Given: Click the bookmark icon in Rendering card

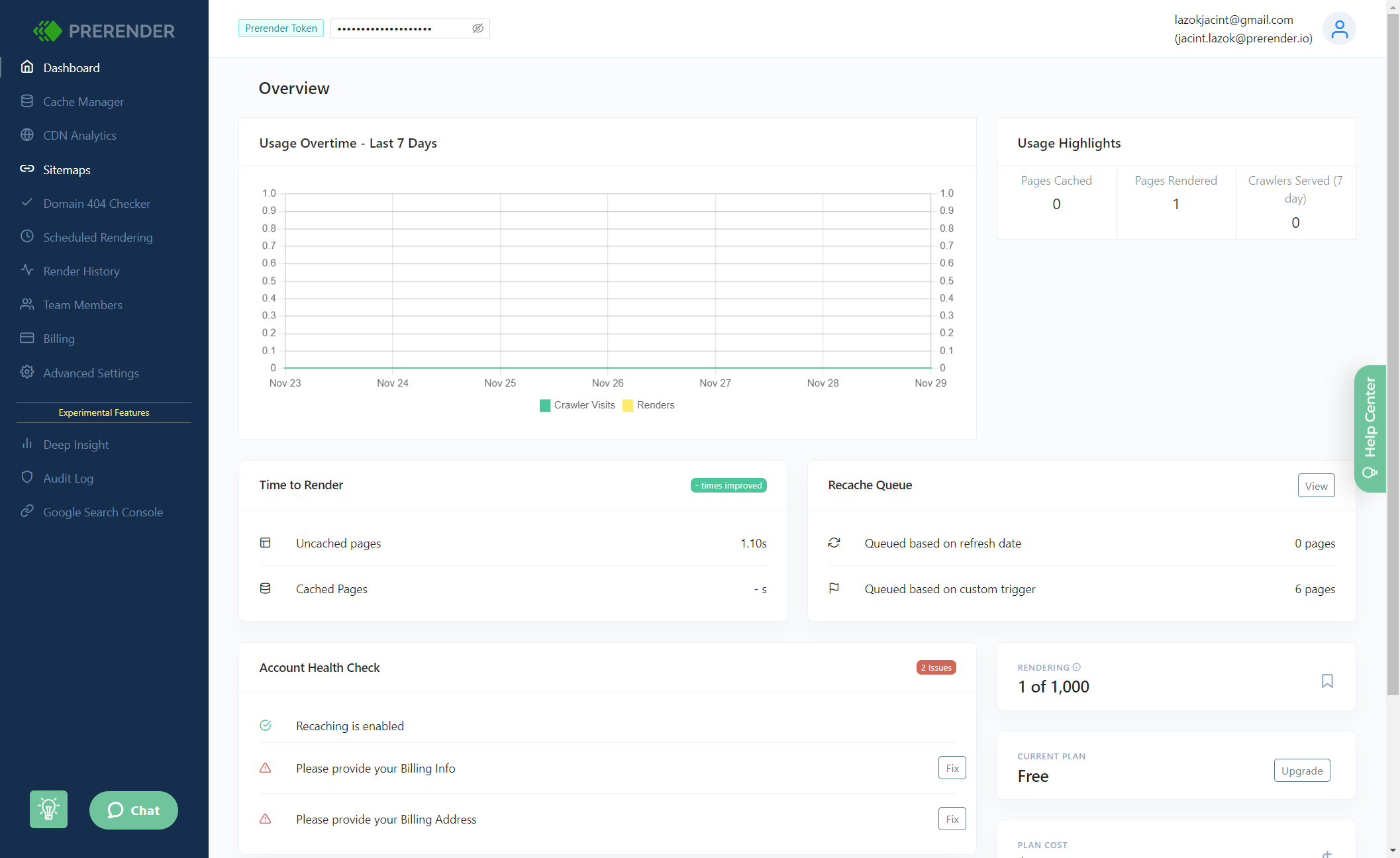Looking at the screenshot, I should [1327, 681].
